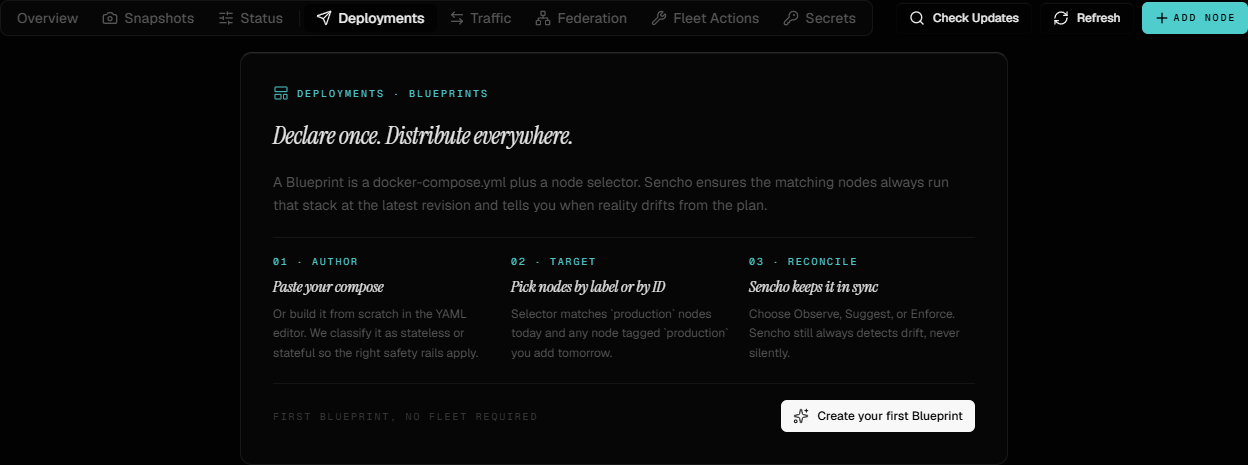The width and height of the screenshot is (1248, 465).
Task: Open the Overview tab
Action: [48, 18]
